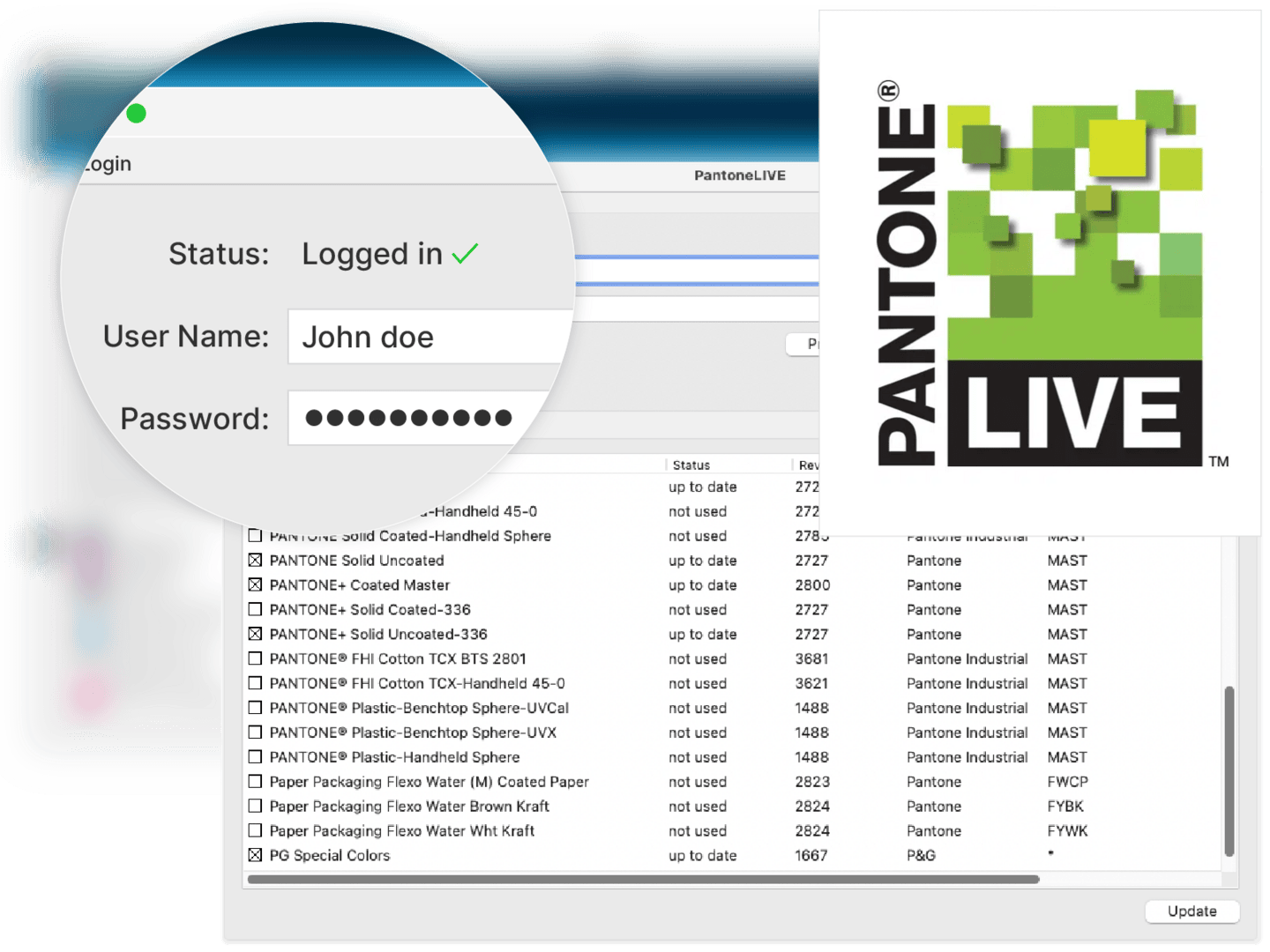Select the PANTONE+ Coated Master row name
Viewport: 1270px width, 952px height.
[360, 585]
